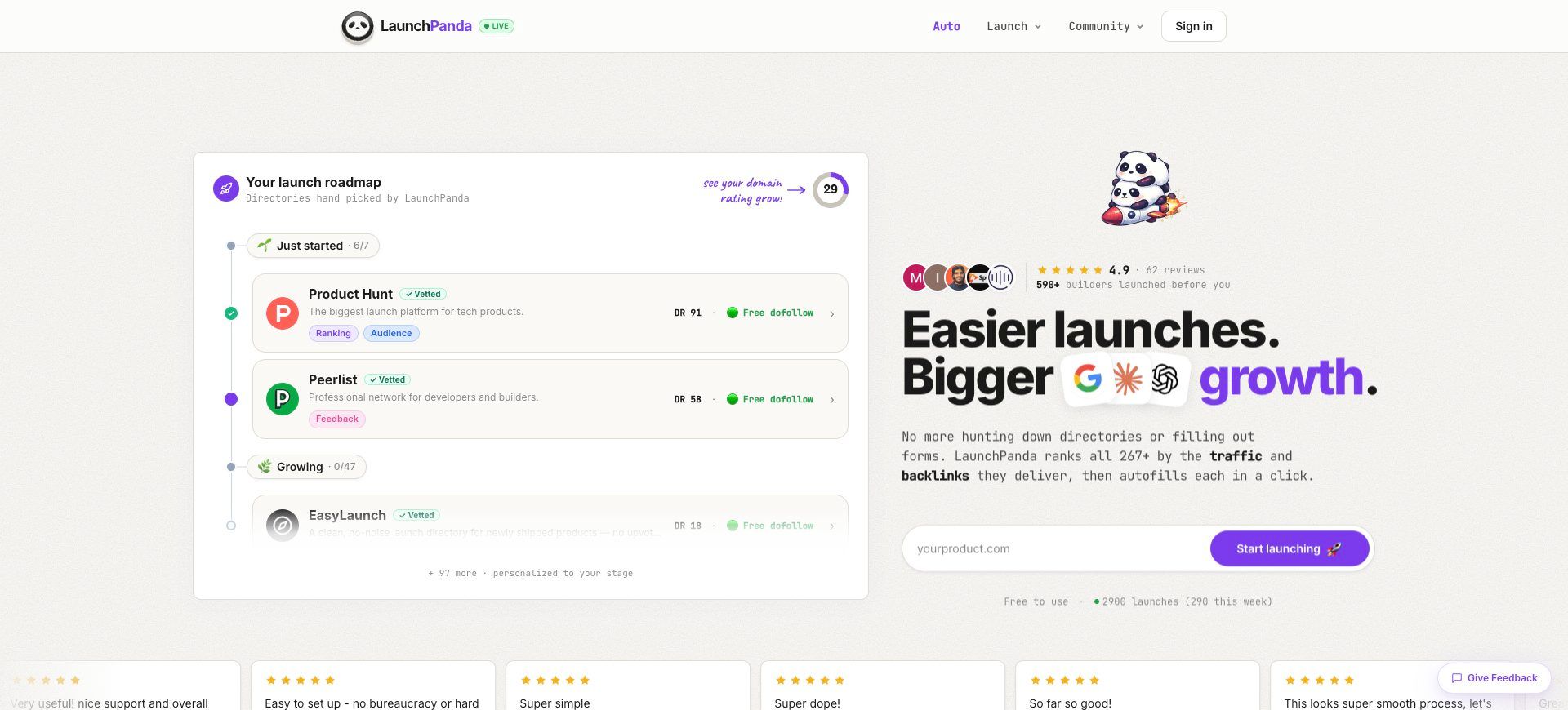Expand the Peerlist row chevron
The height and width of the screenshot is (710, 1568).
click(832, 400)
